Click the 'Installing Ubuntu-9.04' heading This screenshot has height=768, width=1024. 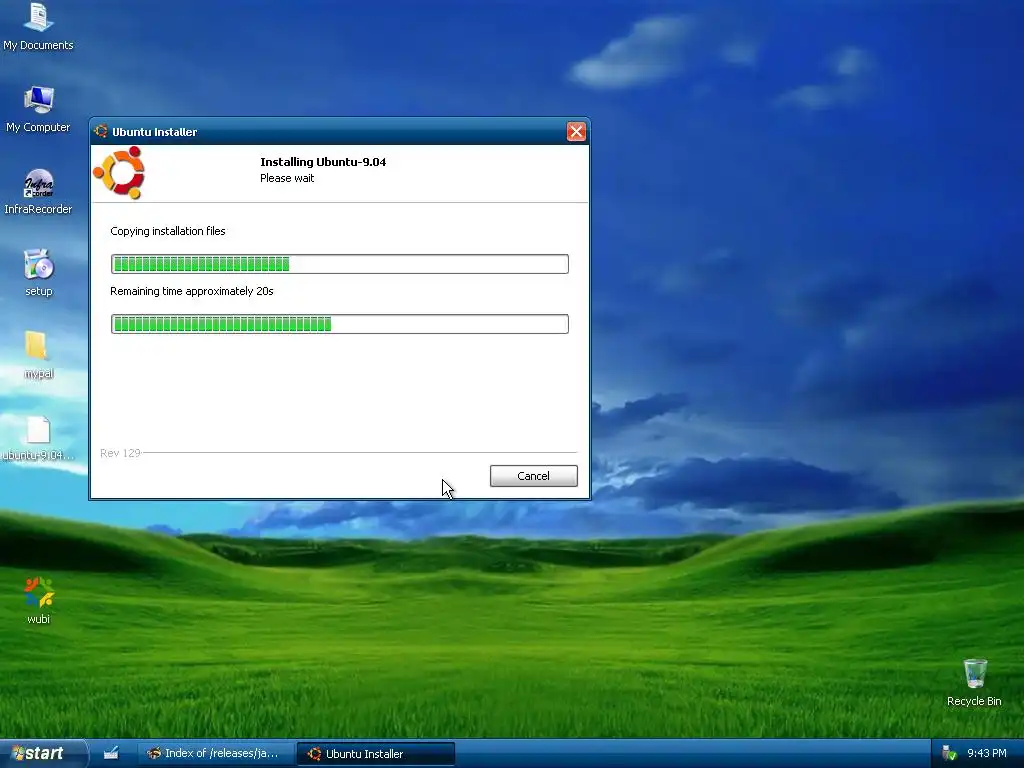[x=323, y=162]
